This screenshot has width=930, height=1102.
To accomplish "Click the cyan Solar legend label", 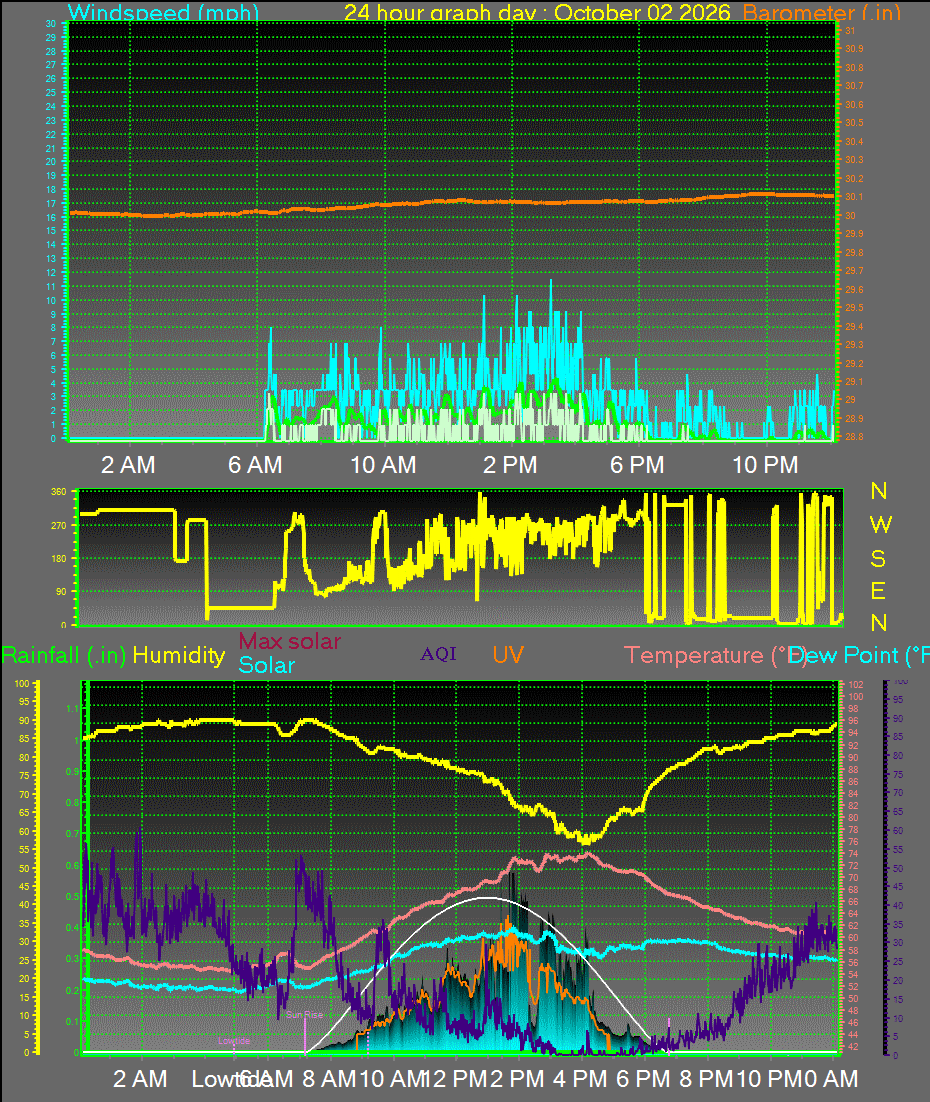I will point(266,665).
